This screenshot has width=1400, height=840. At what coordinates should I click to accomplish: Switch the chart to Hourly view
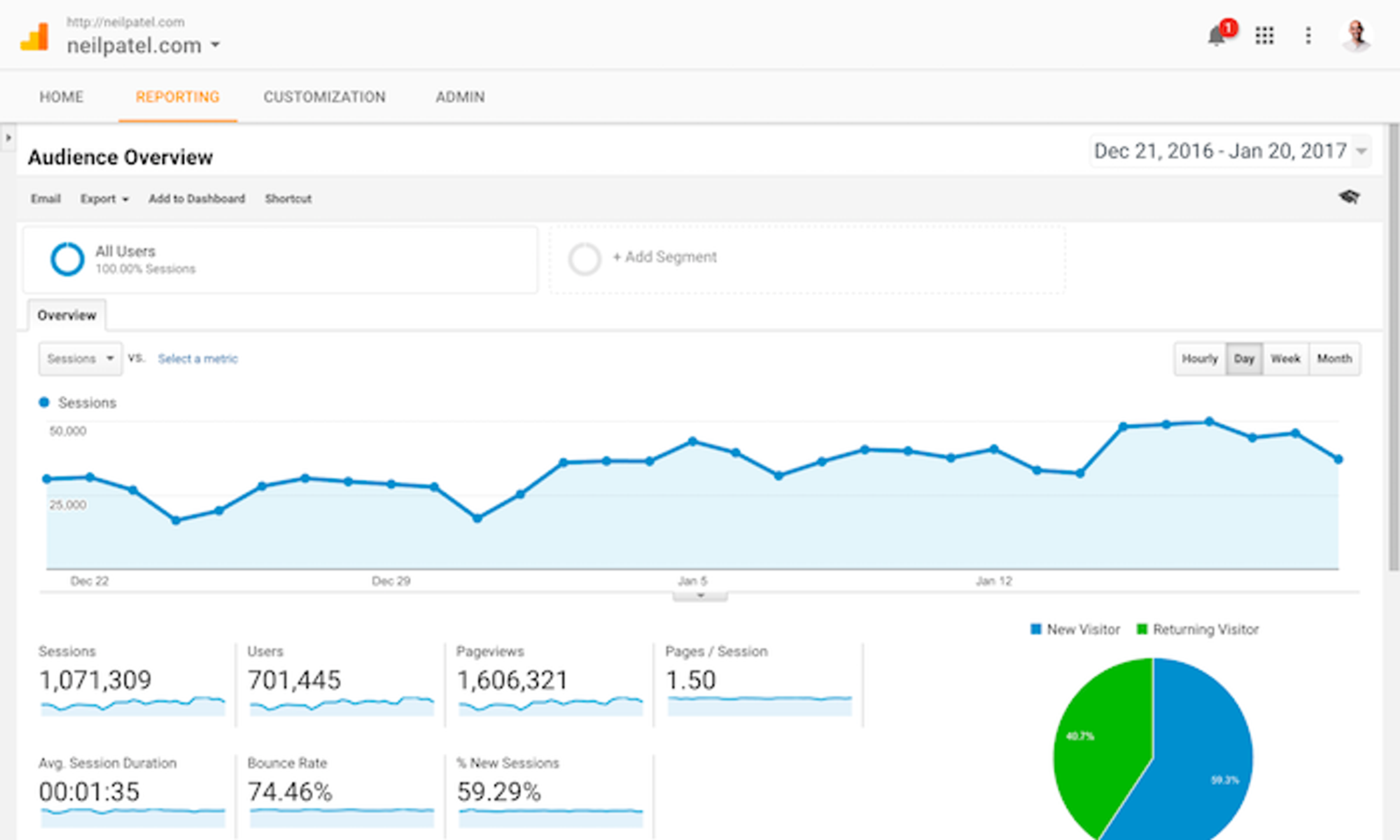pos(1200,358)
